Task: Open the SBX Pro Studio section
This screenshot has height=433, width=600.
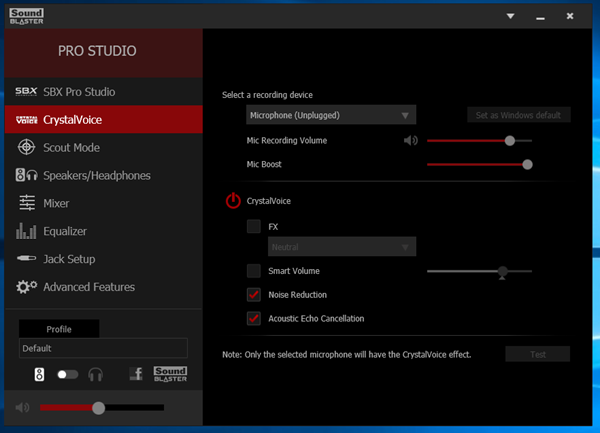Action: (104, 92)
